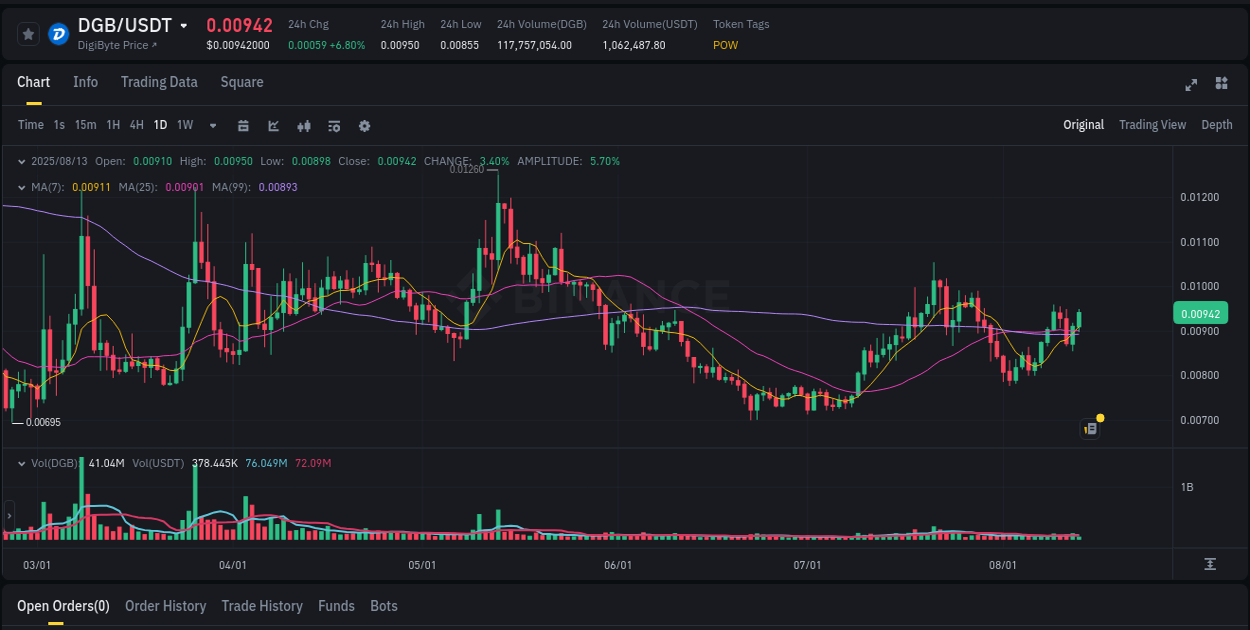
Task: Select the 15m timeframe
Action: [x=85, y=125]
